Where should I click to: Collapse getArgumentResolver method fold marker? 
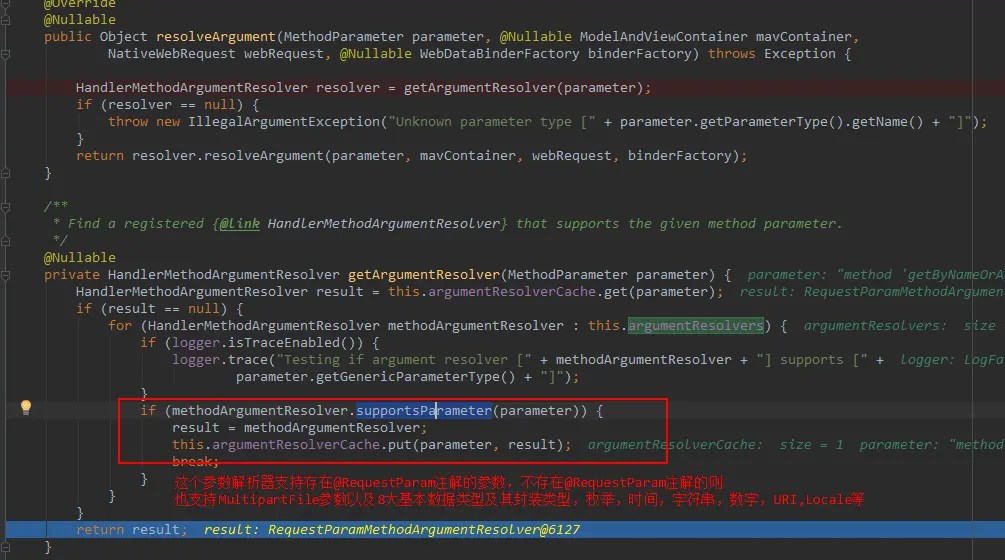(5, 275)
